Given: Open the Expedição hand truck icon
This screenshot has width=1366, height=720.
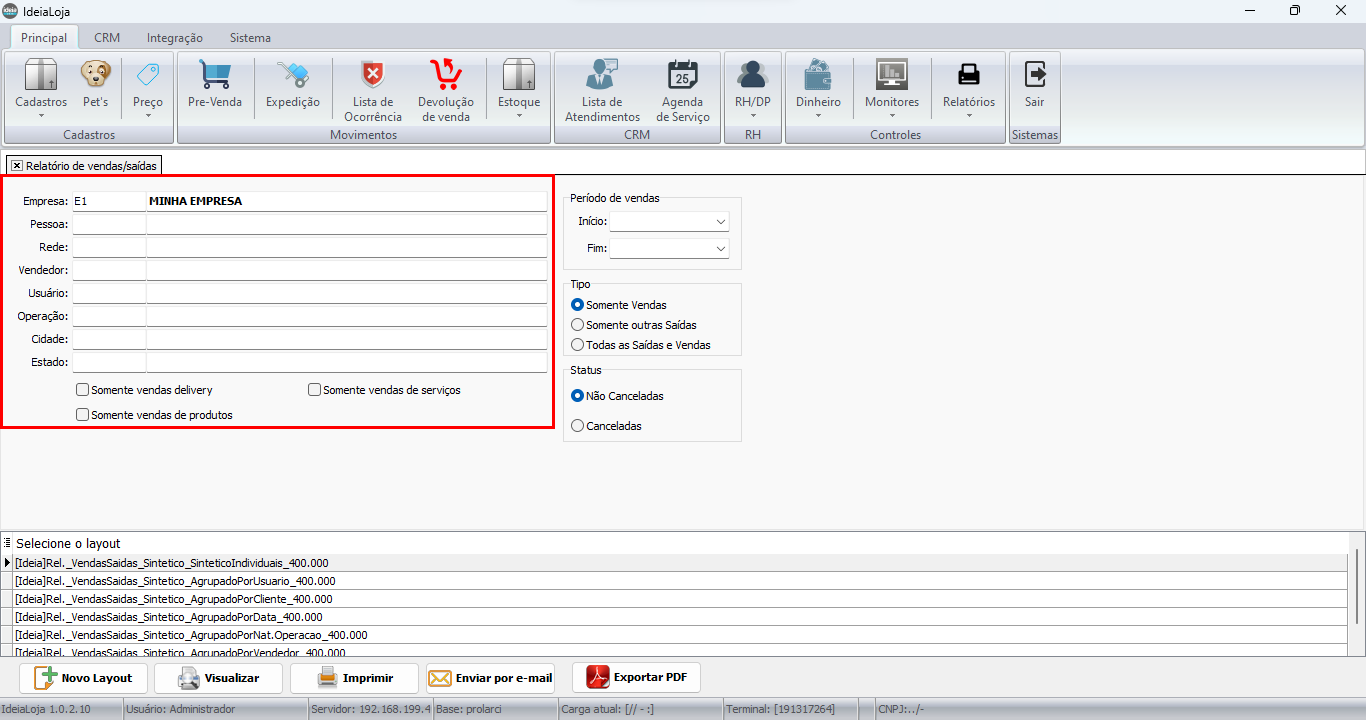Looking at the screenshot, I should (293, 76).
